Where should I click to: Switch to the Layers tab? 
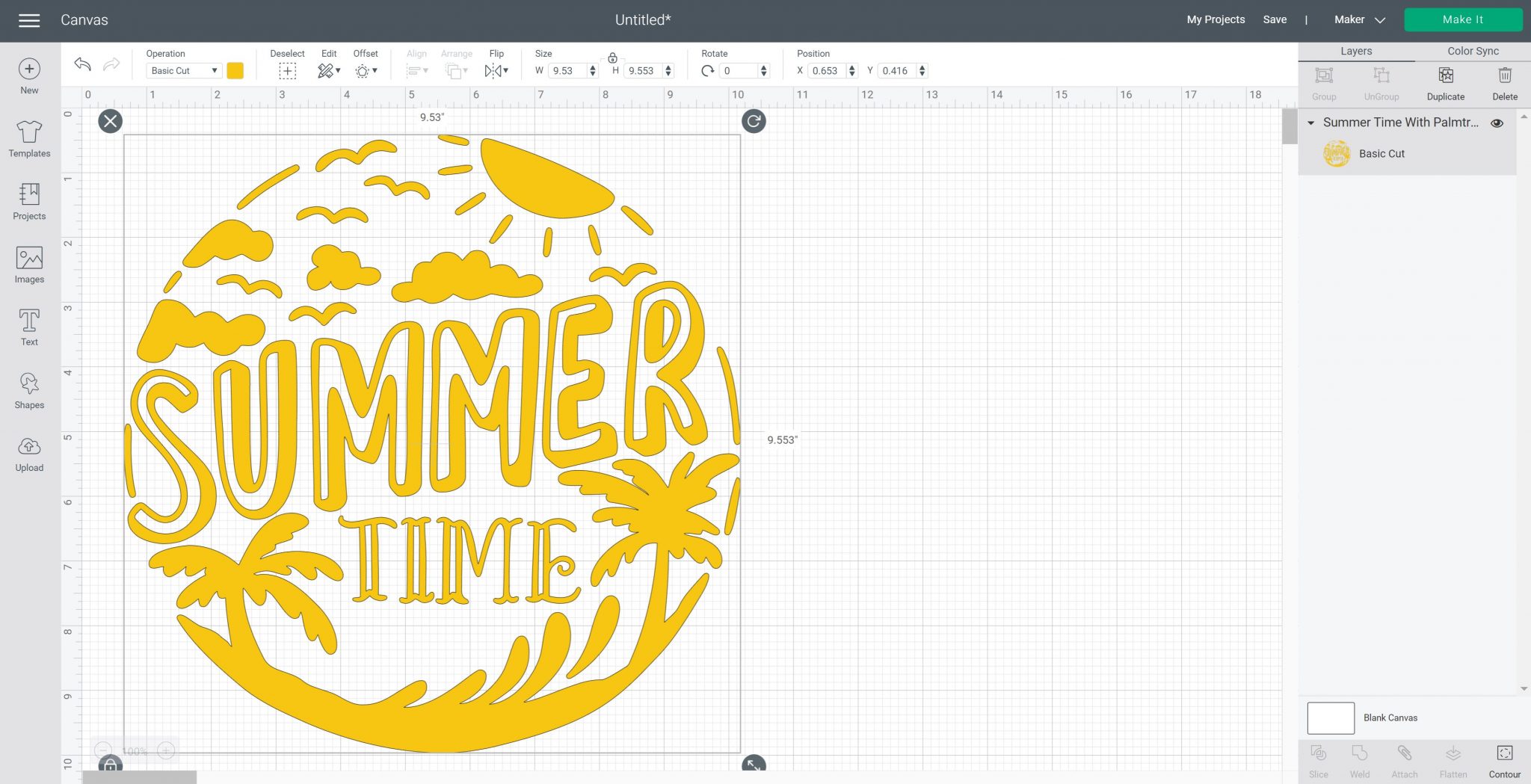[1356, 51]
